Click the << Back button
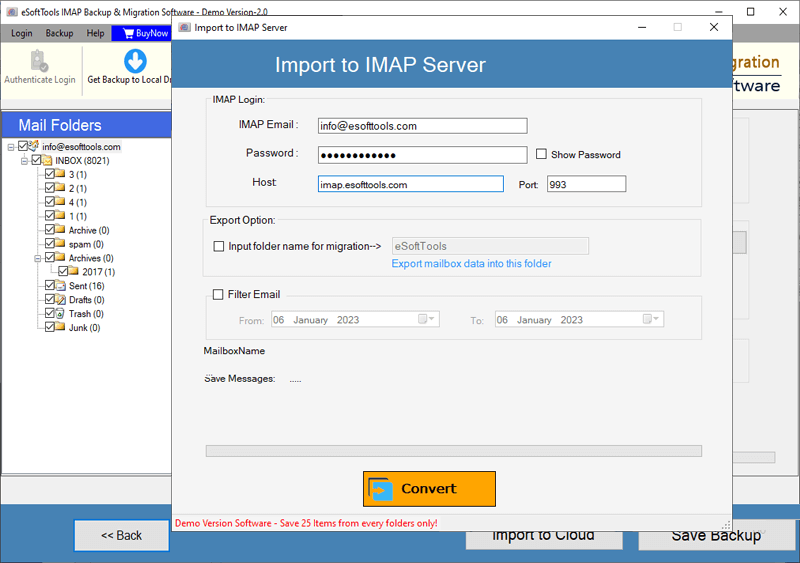The width and height of the screenshot is (800, 563). pyautogui.click(x=121, y=535)
